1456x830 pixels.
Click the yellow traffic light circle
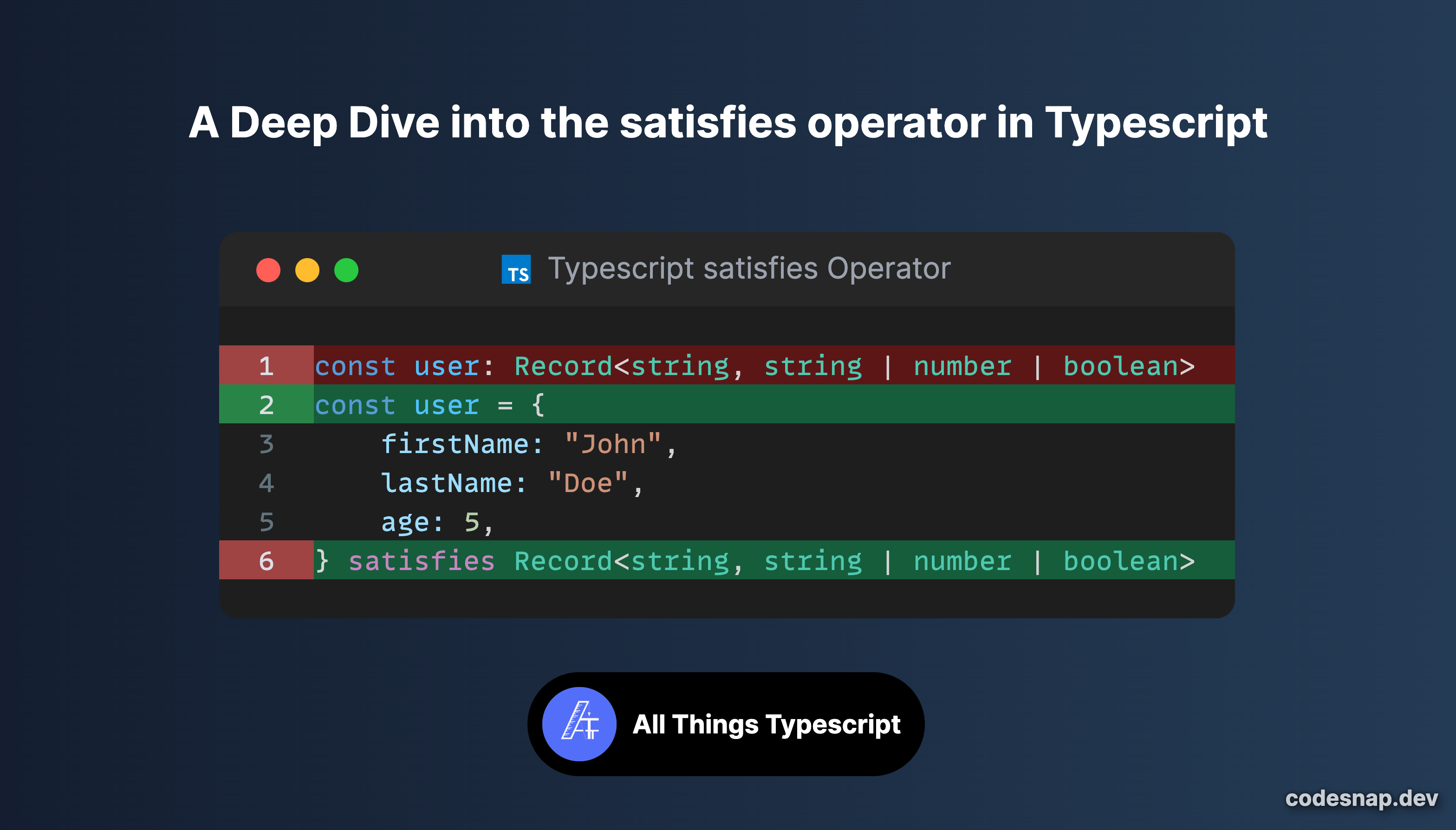click(x=307, y=271)
